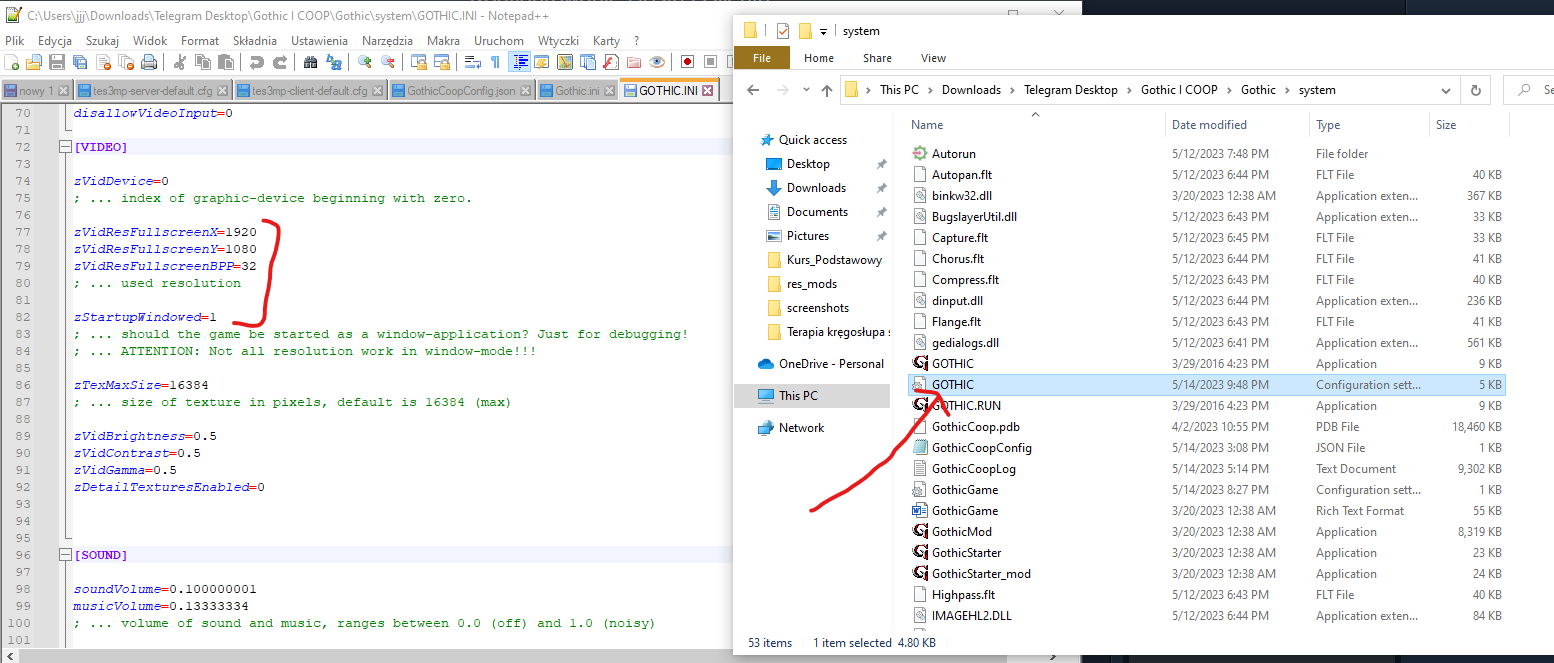The width and height of the screenshot is (1554, 663).
Task: Click the Stop recording macro icon
Action: [709, 62]
